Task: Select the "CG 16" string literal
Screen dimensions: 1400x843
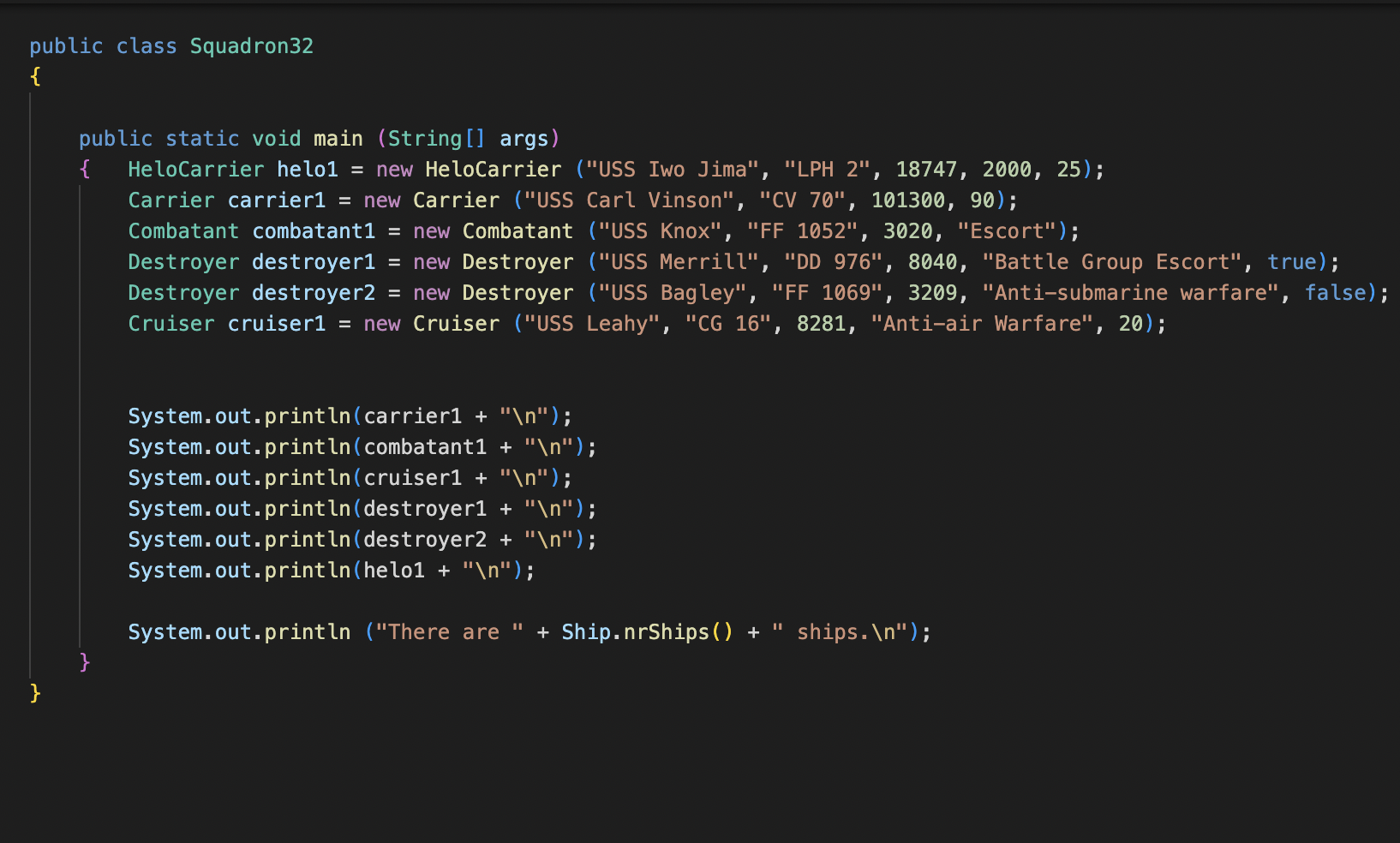Action: tap(728, 324)
